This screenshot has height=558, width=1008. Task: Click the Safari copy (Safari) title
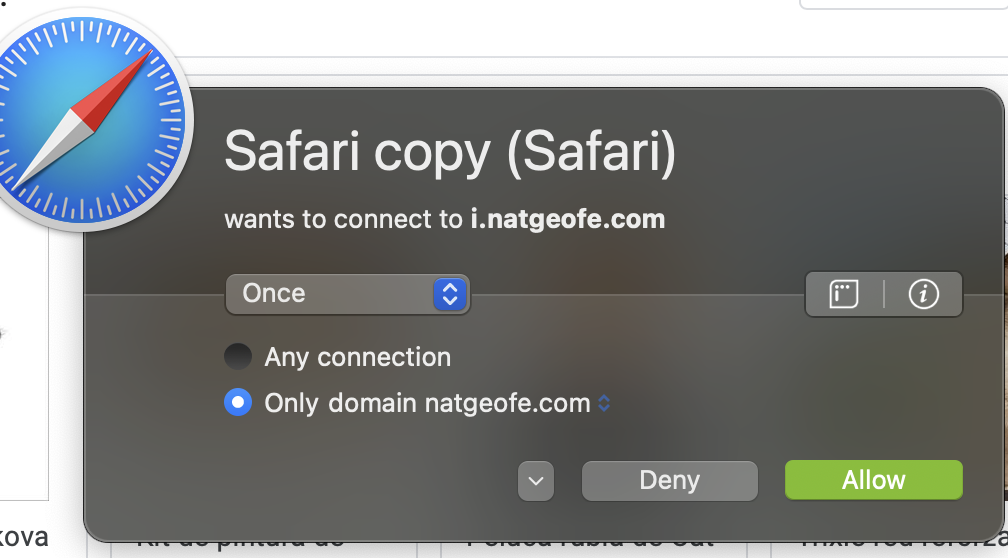point(449,152)
